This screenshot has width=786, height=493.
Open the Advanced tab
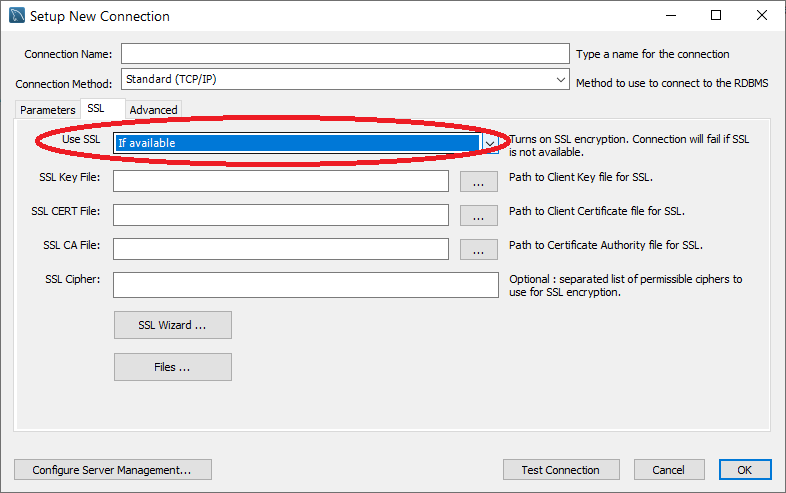(153, 110)
